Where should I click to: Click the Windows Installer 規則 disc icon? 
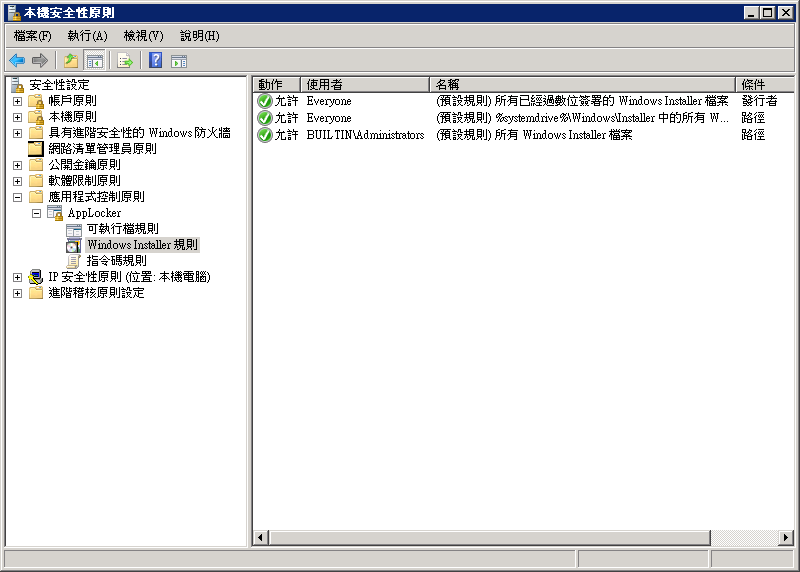pyautogui.click(x=73, y=245)
